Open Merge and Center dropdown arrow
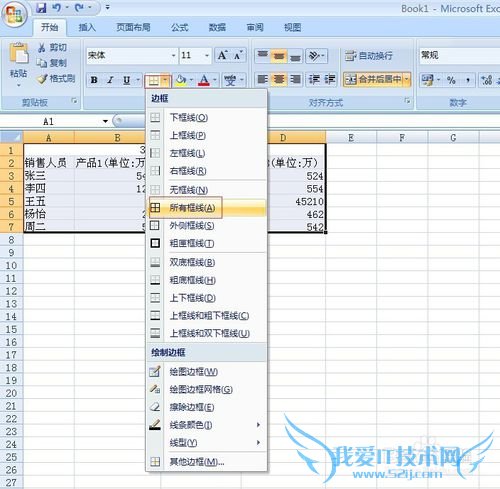This screenshot has height=489, width=500. (x=407, y=80)
